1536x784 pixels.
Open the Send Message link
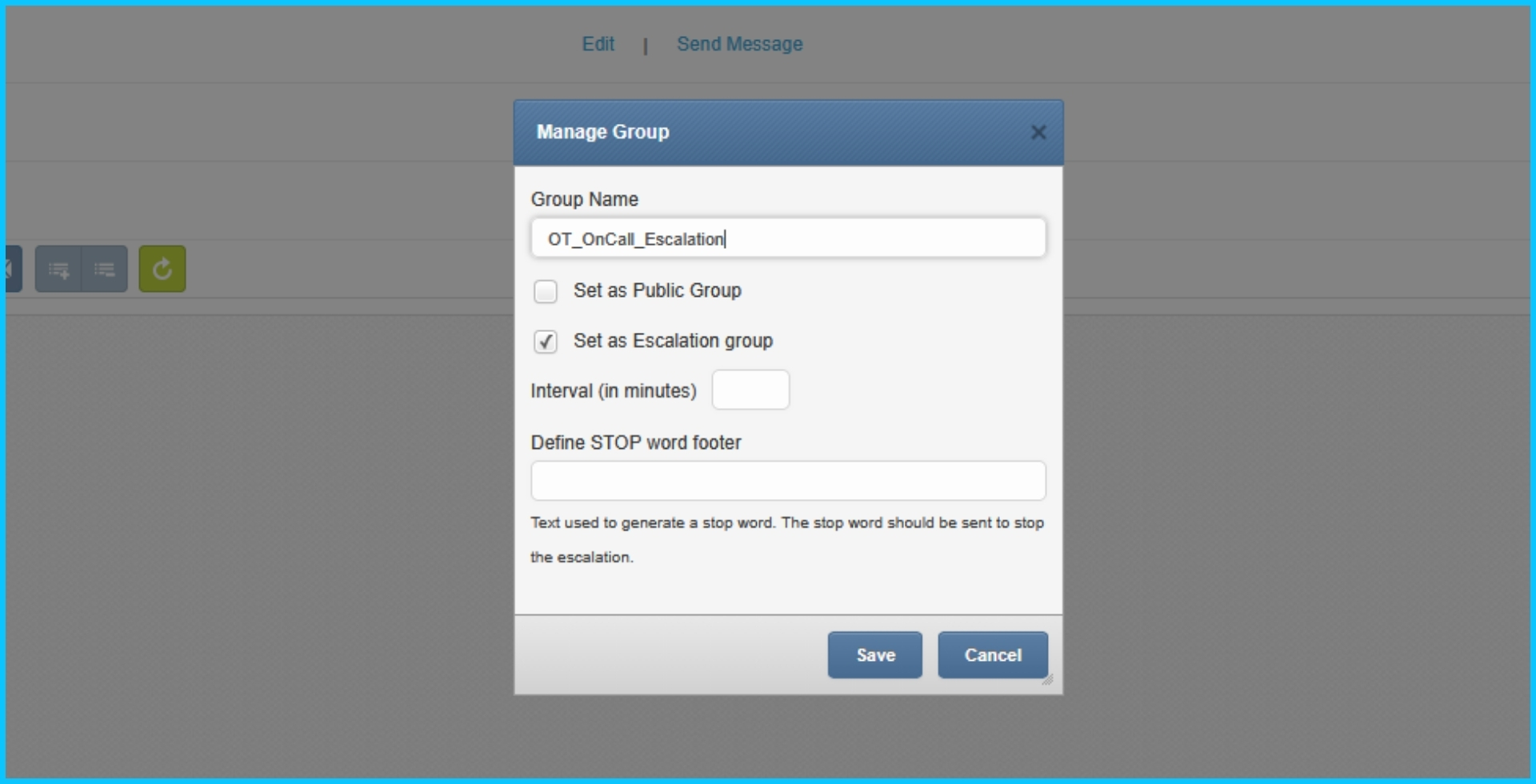(x=739, y=44)
